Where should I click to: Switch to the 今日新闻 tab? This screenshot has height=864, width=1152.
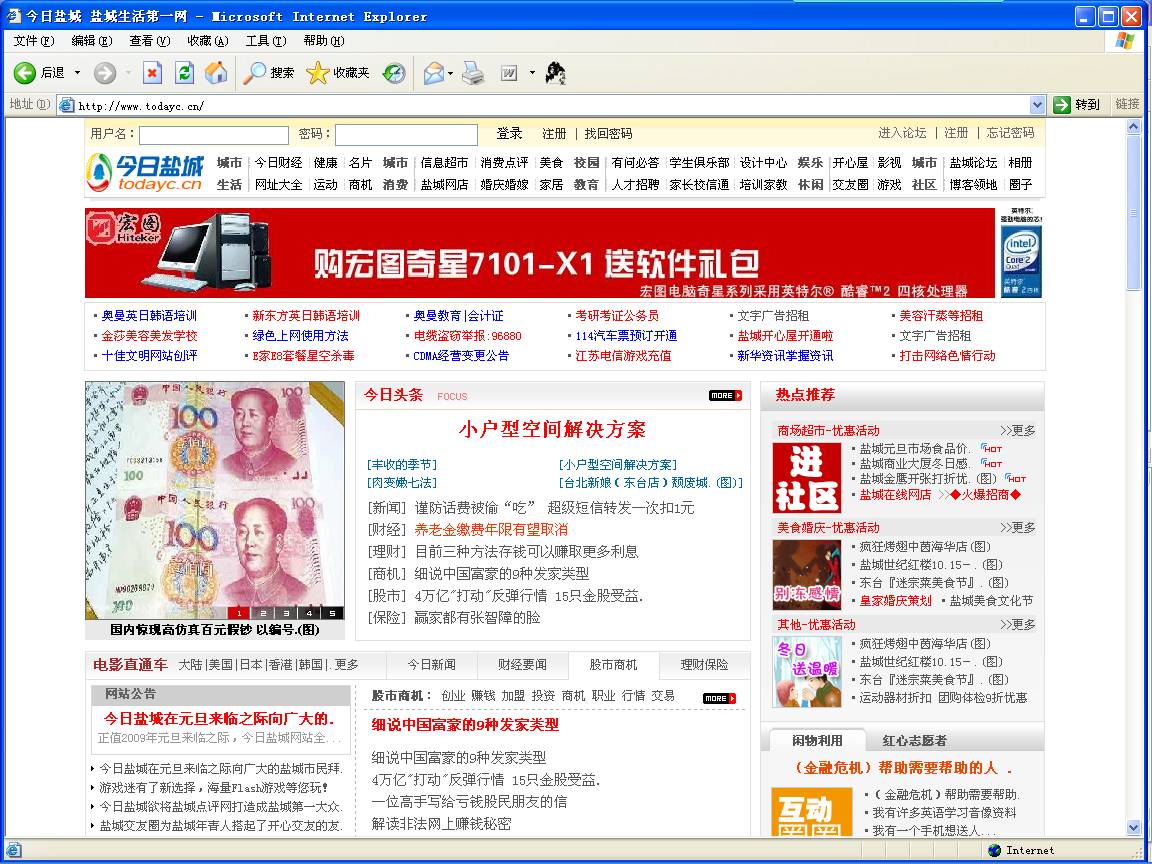(x=432, y=665)
